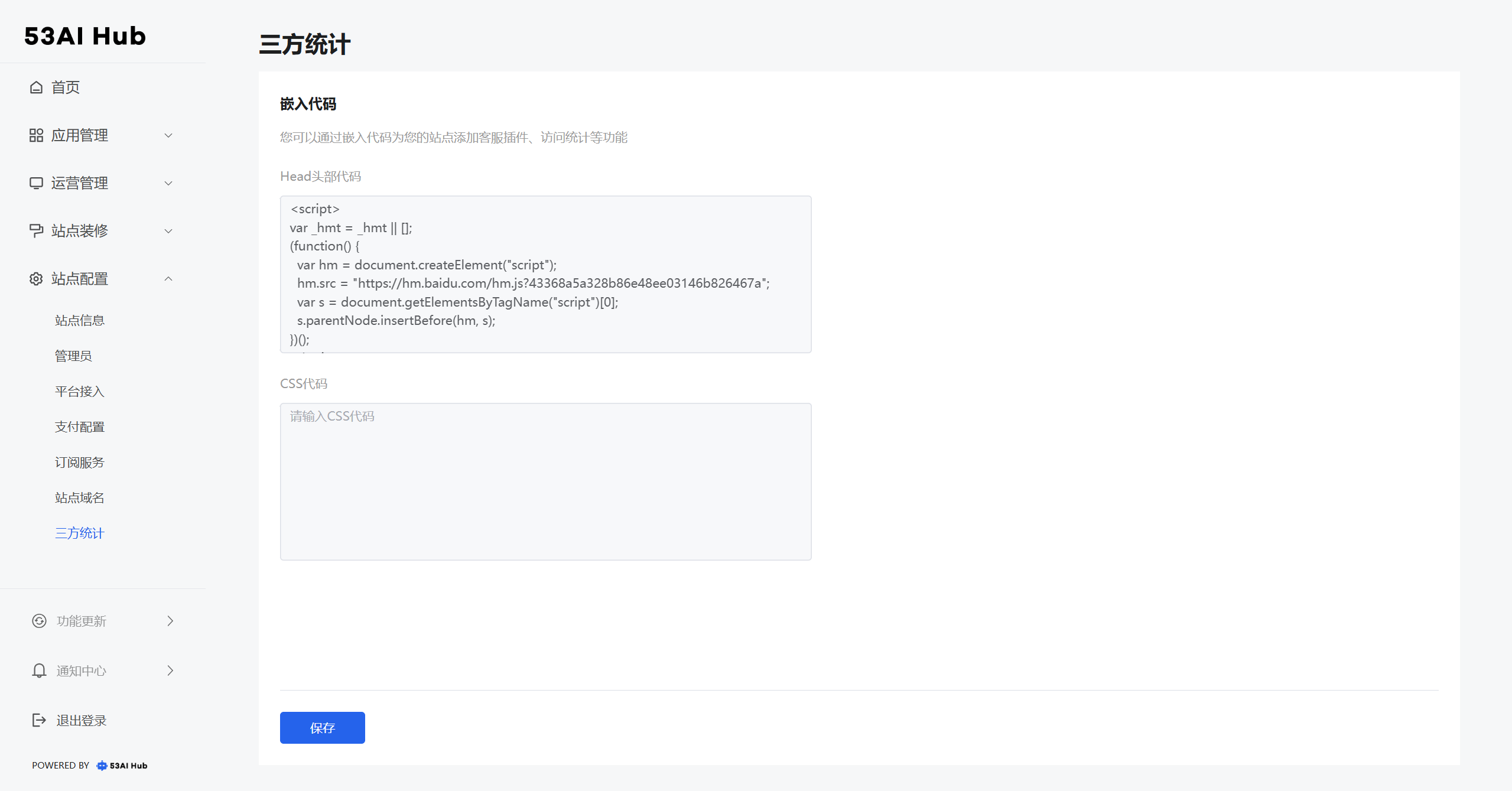Image resolution: width=1512 pixels, height=791 pixels.
Task: Click the 通知中心 bell icon
Action: pyautogui.click(x=39, y=670)
